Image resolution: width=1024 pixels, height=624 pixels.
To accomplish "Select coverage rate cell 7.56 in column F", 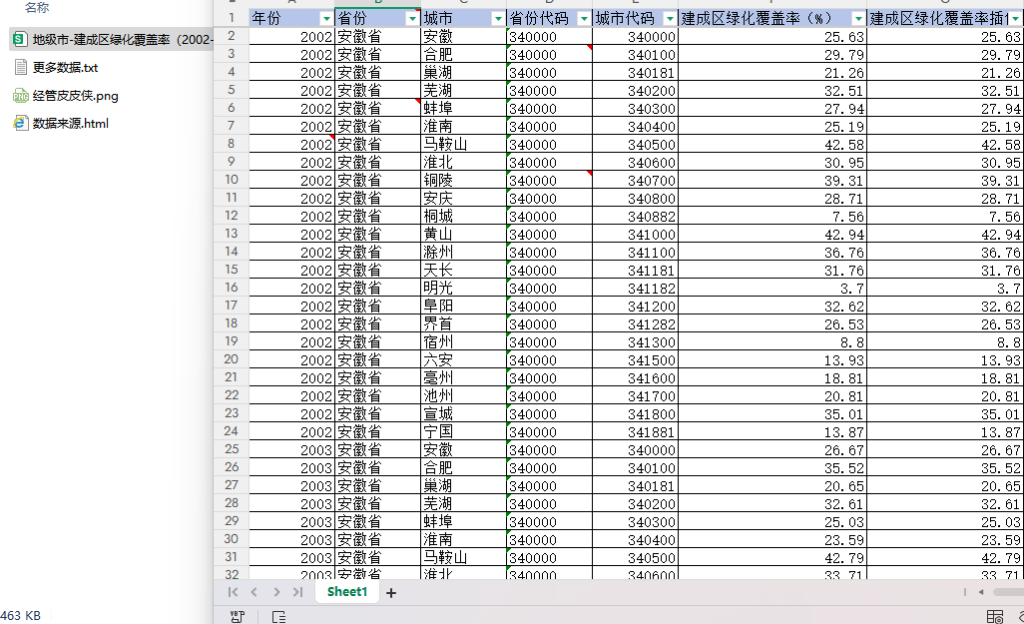I will [x=773, y=216].
